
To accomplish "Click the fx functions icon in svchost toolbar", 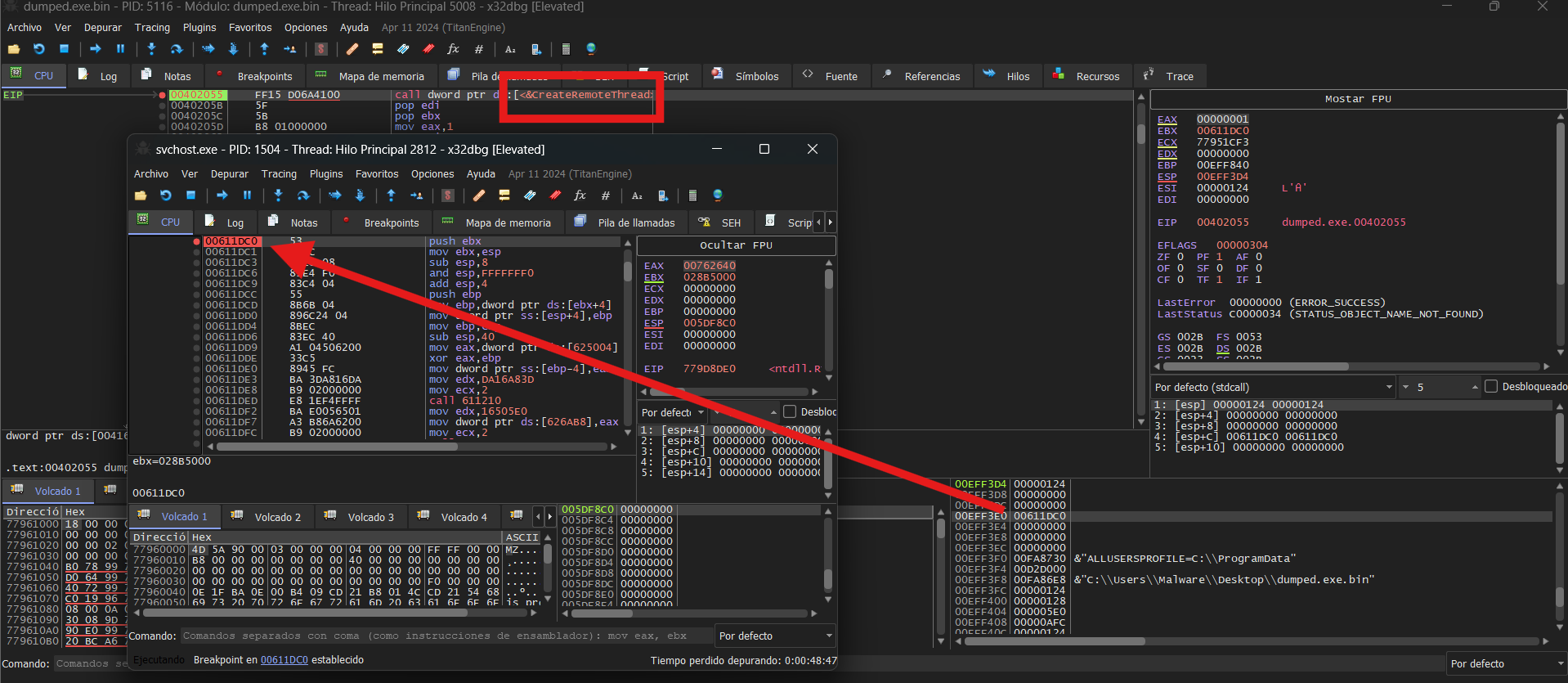I will coord(580,195).
